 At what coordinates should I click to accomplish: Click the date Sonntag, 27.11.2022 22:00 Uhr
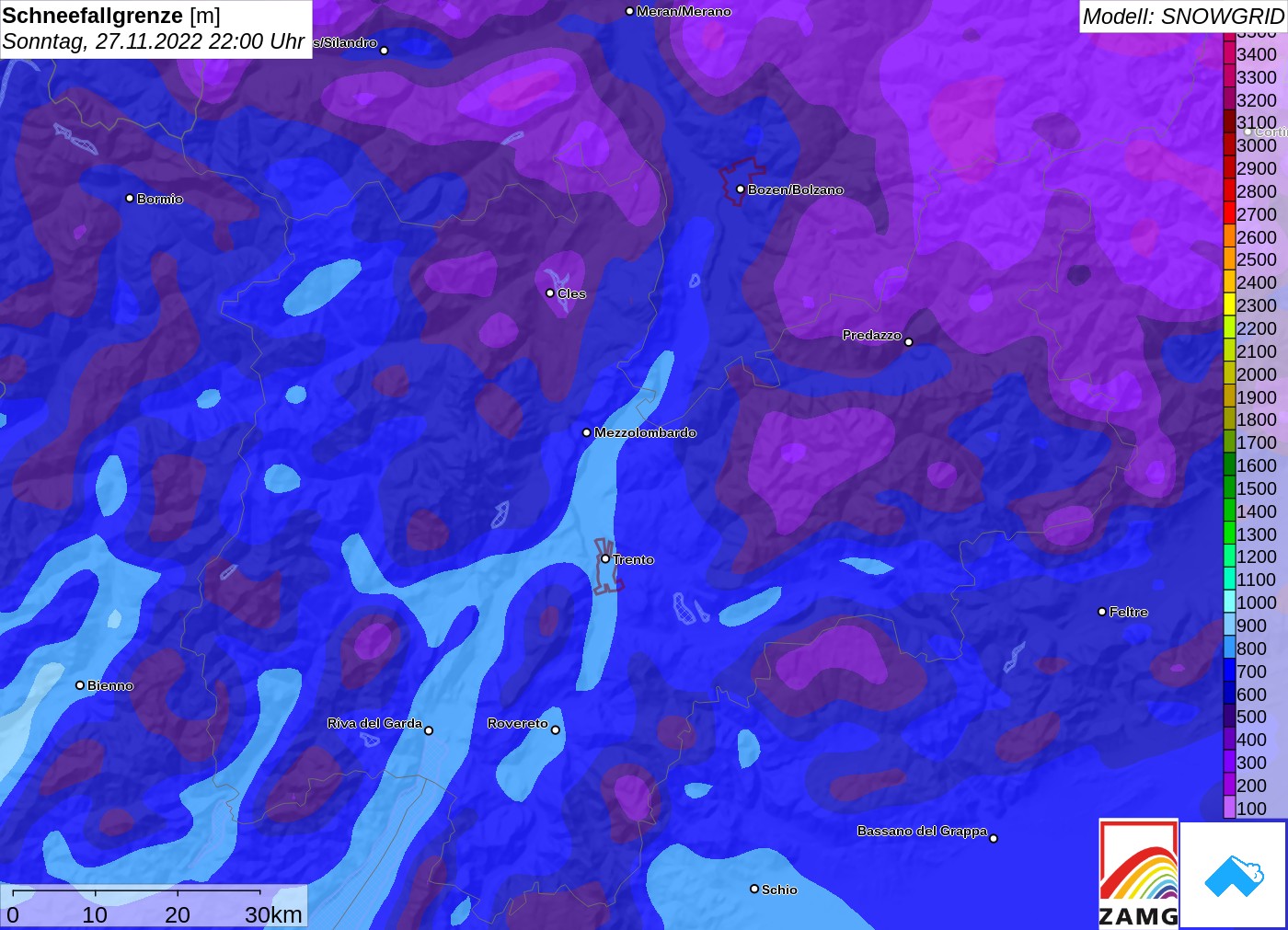pyautogui.click(x=154, y=41)
